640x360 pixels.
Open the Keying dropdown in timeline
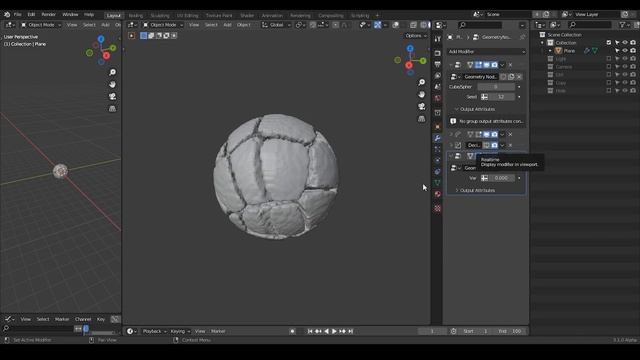click(180, 331)
